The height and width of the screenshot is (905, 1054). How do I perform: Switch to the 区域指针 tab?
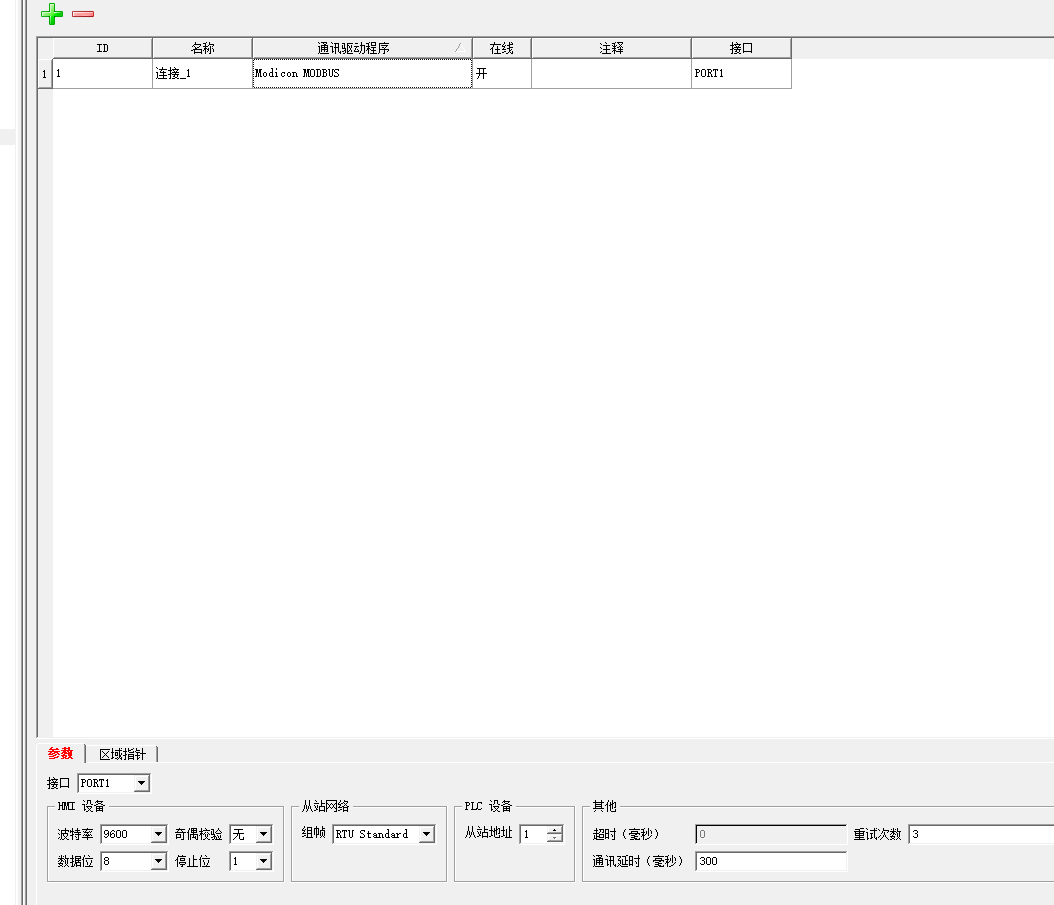coord(122,754)
